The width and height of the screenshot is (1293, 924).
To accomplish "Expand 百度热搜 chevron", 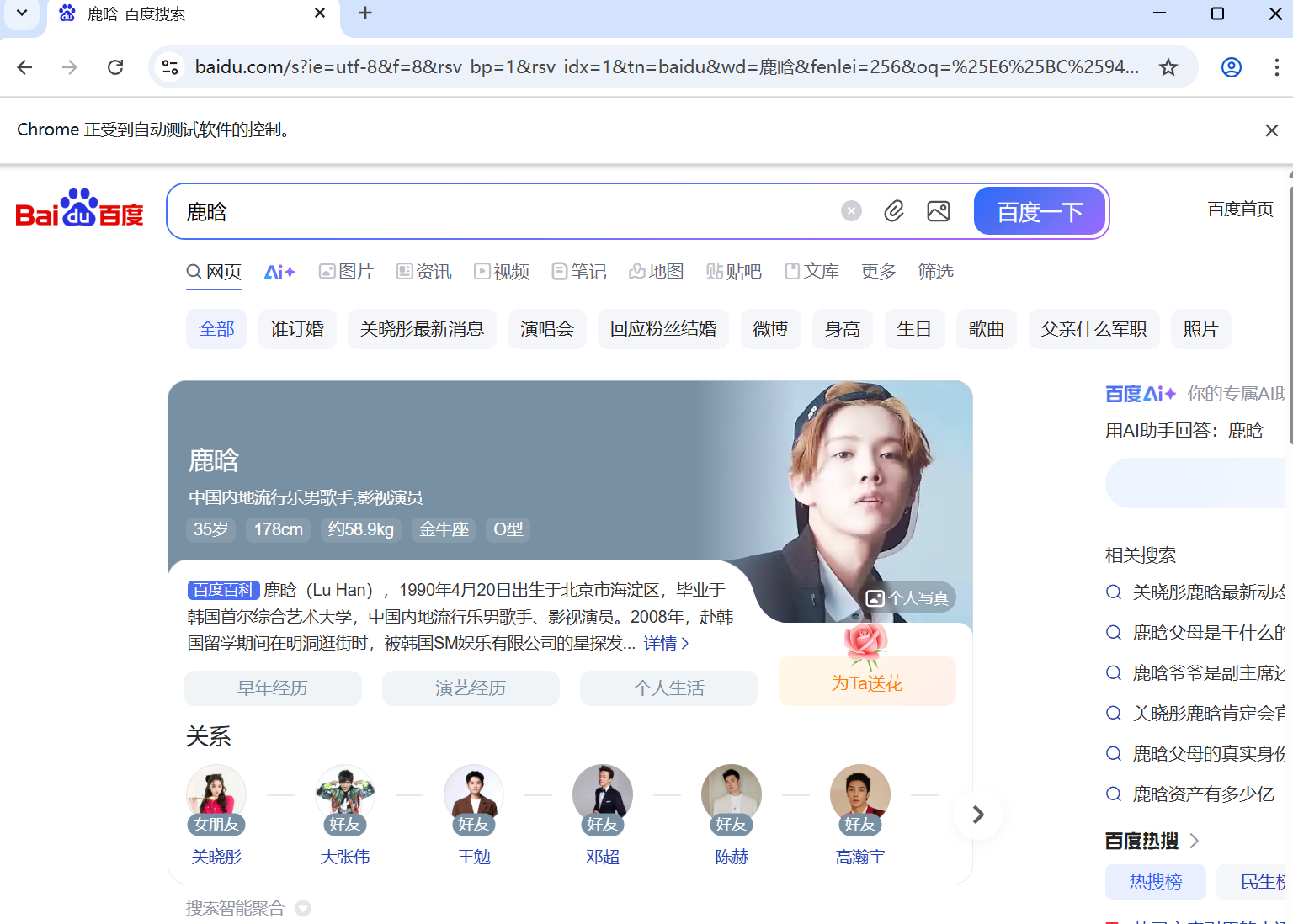I will pyautogui.click(x=1194, y=841).
